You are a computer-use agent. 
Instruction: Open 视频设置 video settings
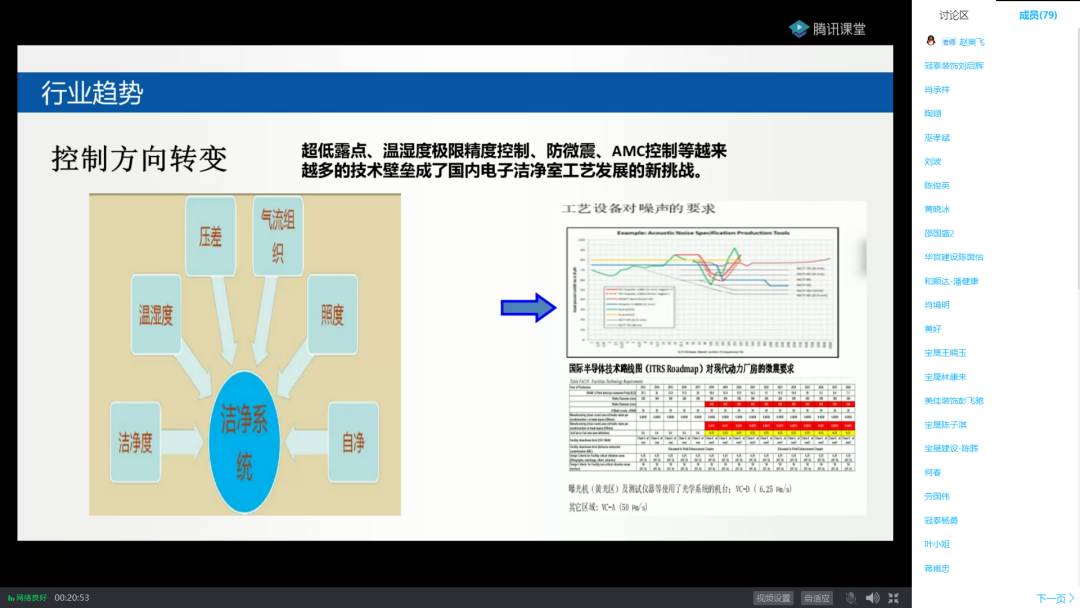(x=773, y=598)
